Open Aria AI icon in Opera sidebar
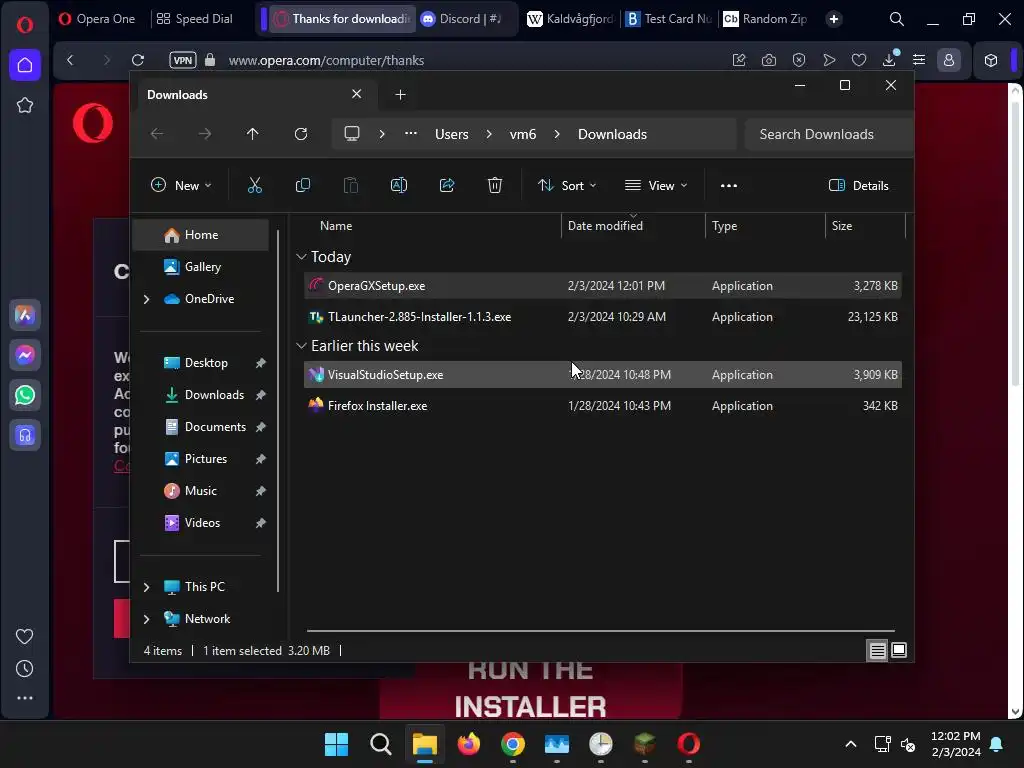This screenshot has width=1024, height=768. 25,315
